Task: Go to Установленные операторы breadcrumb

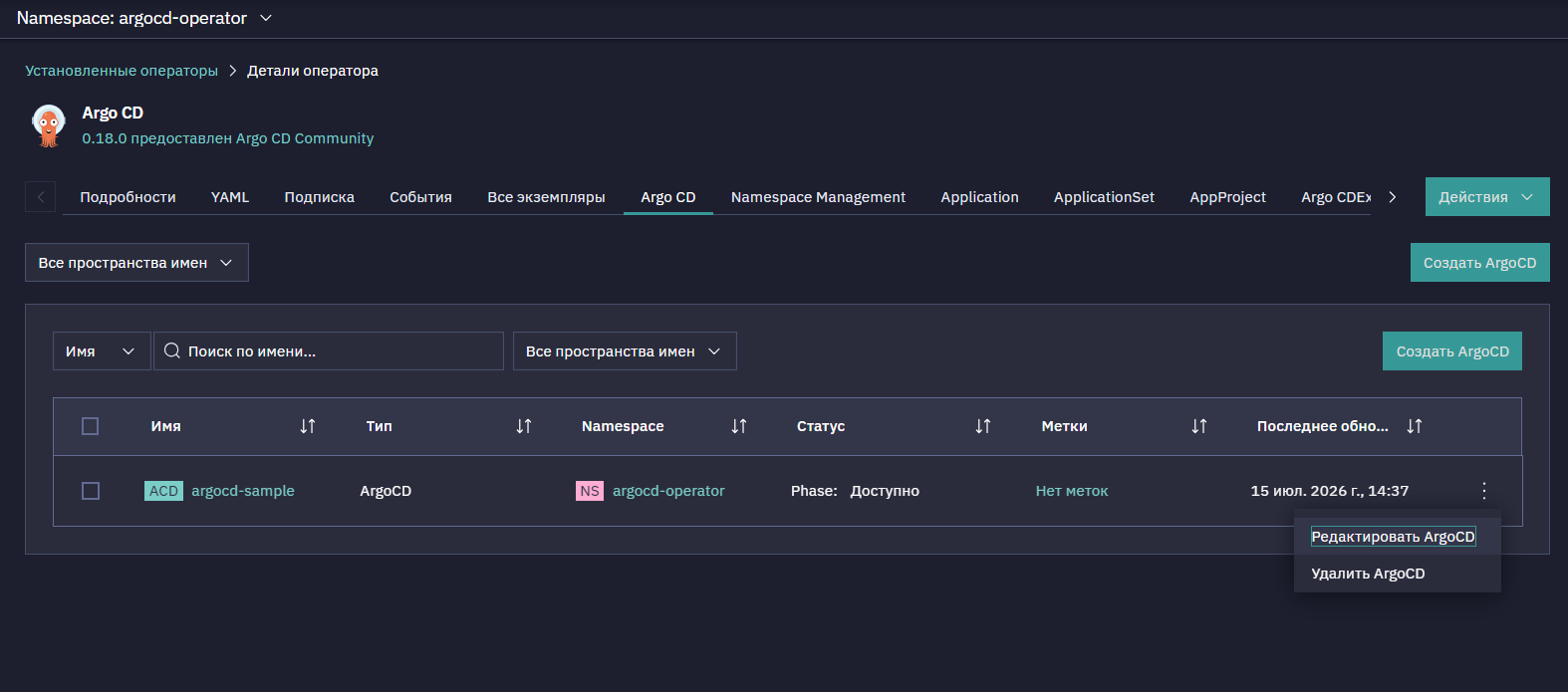Action: pos(122,71)
